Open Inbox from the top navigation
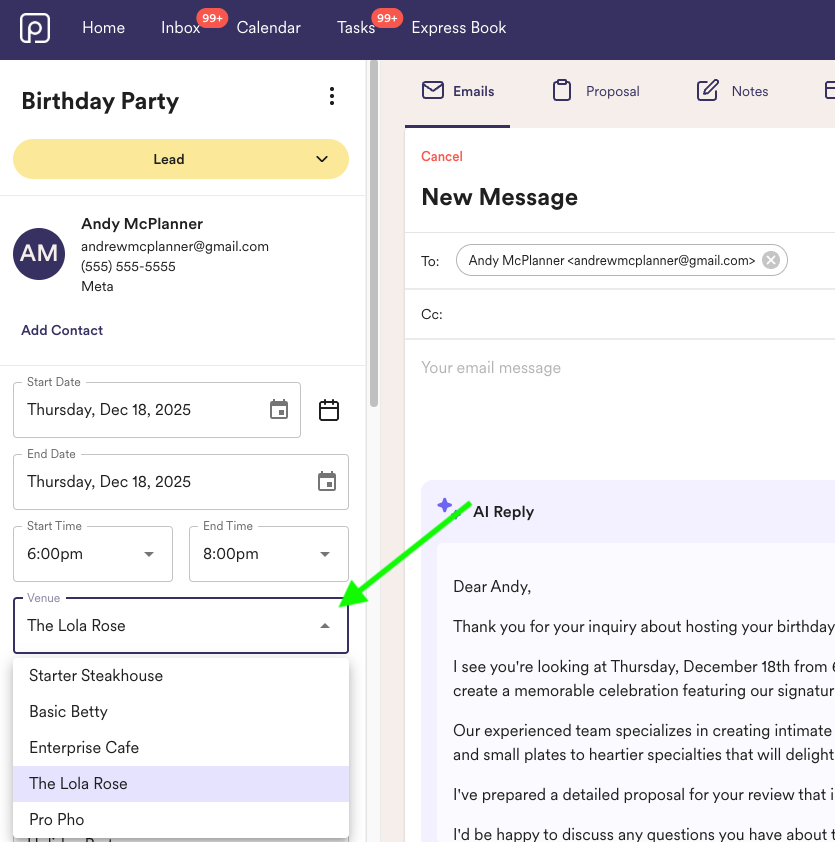The width and height of the screenshot is (835, 842). 179,28
